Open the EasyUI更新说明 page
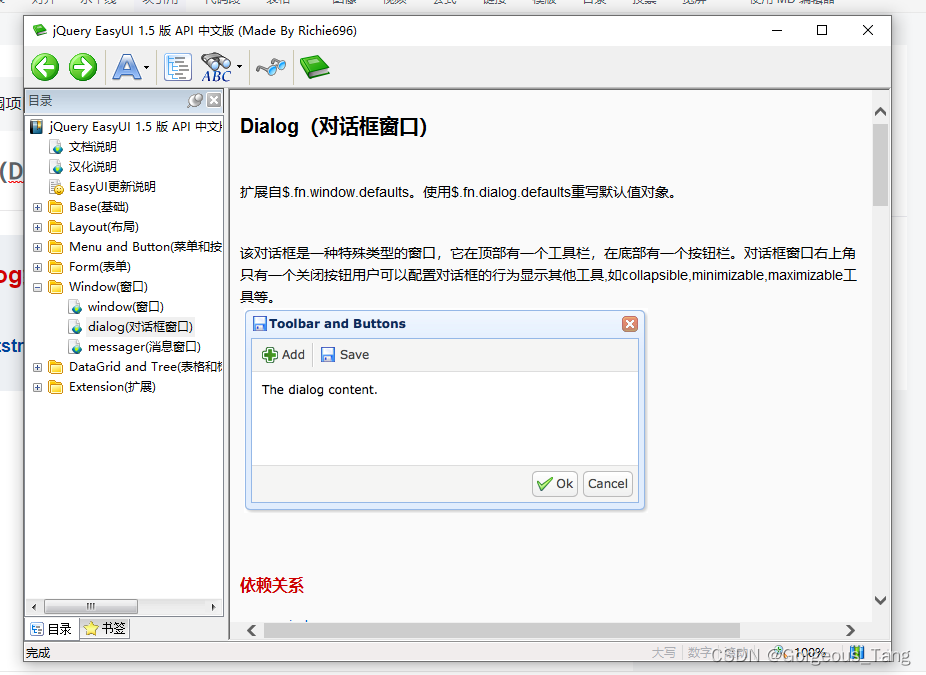The height and width of the screenshot is (675, 926). click(112, 187)
